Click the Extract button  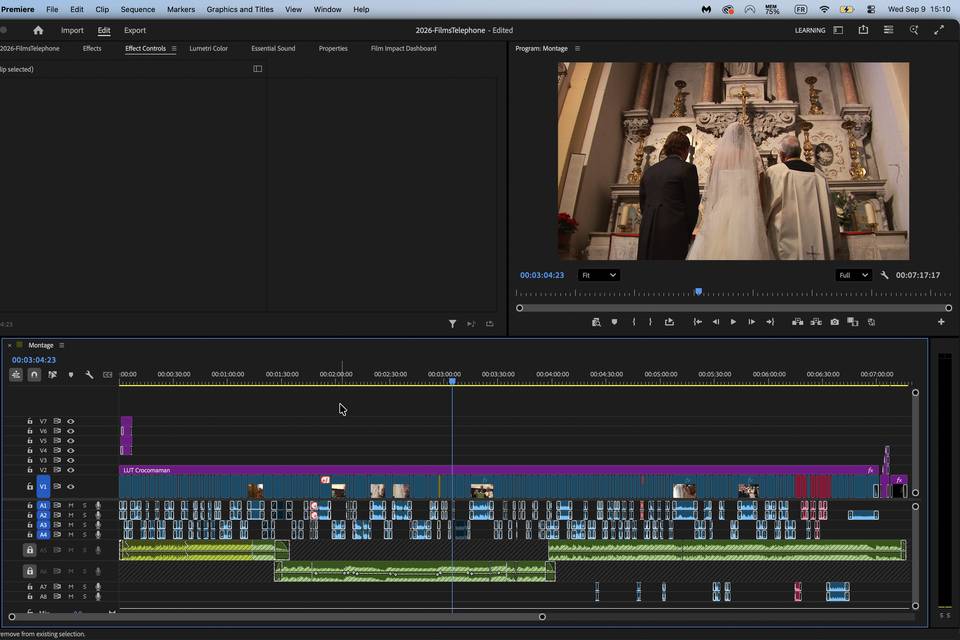[816, 322]
